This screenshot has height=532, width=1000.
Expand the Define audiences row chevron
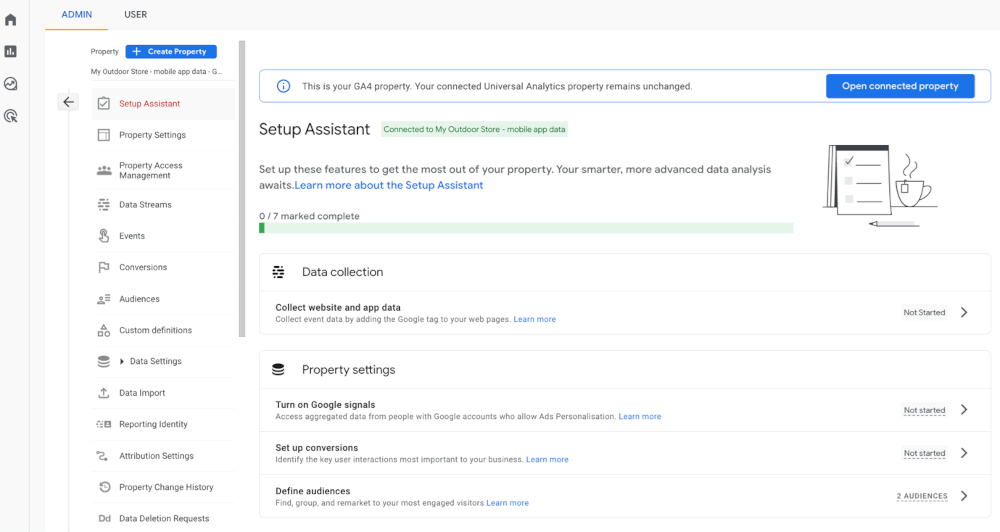[x=964, y=496]
